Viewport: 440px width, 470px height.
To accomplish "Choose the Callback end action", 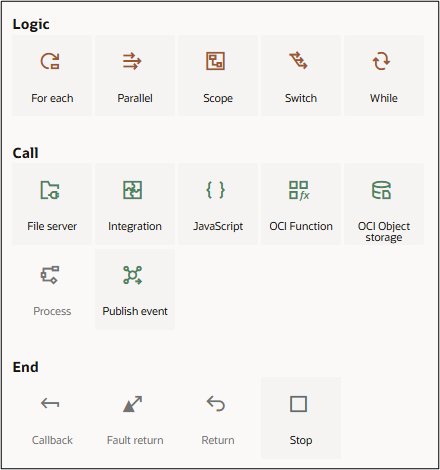I will 52,418.
